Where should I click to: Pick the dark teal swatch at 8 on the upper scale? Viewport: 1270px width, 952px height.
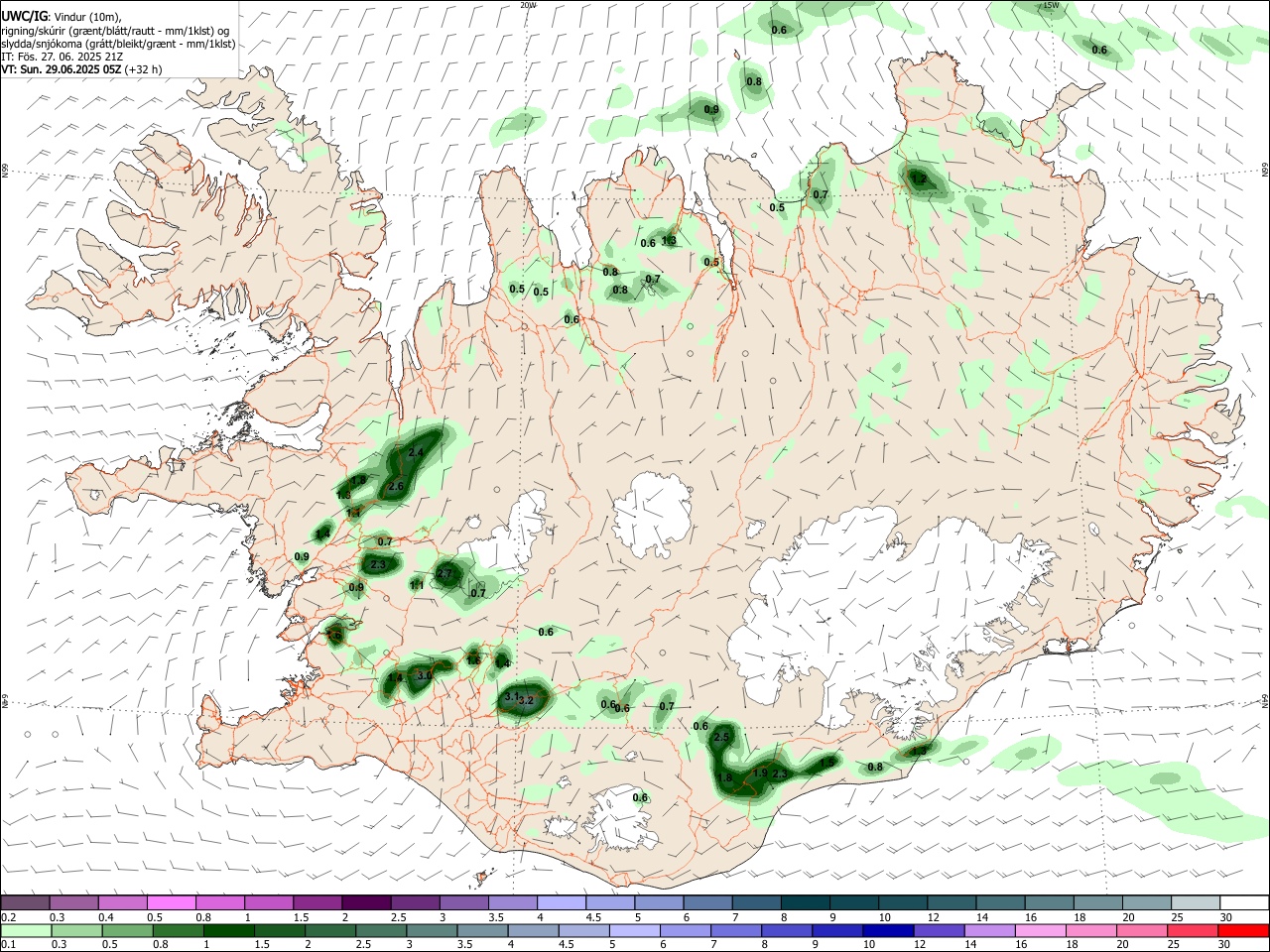(x=805, y=903)
